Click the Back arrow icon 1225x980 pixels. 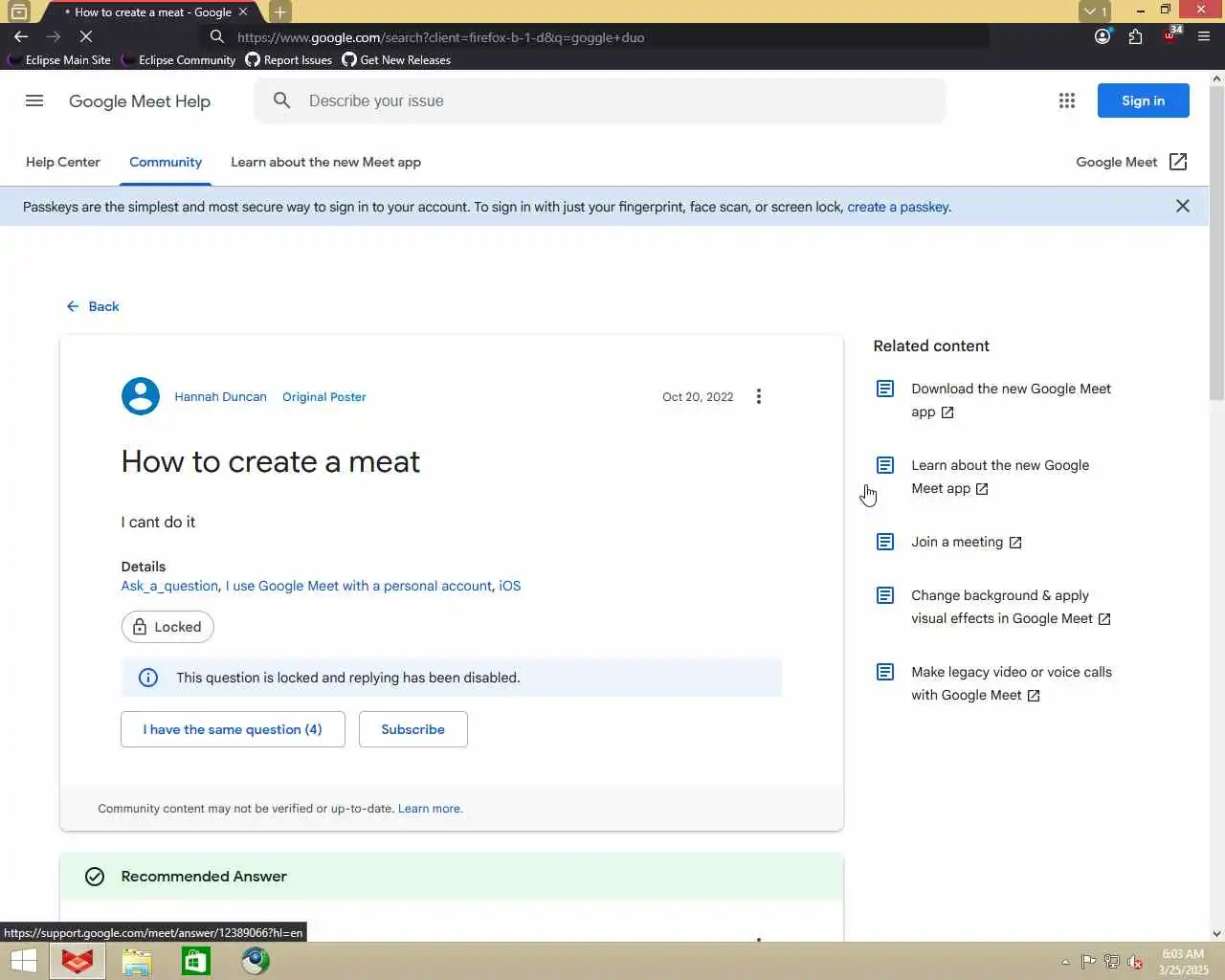[x=73, y=306]
